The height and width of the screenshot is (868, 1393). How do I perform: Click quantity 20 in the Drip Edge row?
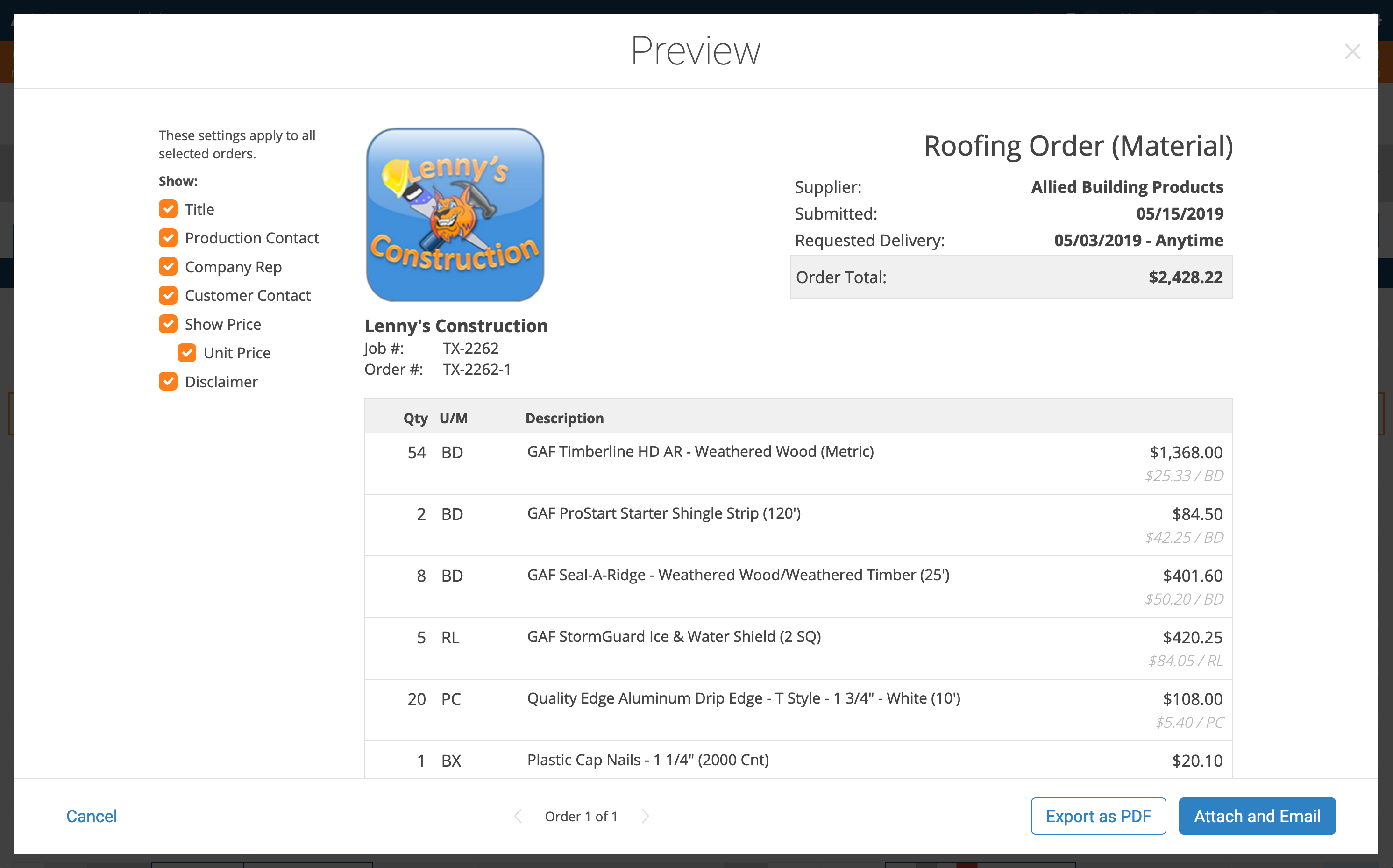(417, 699)
